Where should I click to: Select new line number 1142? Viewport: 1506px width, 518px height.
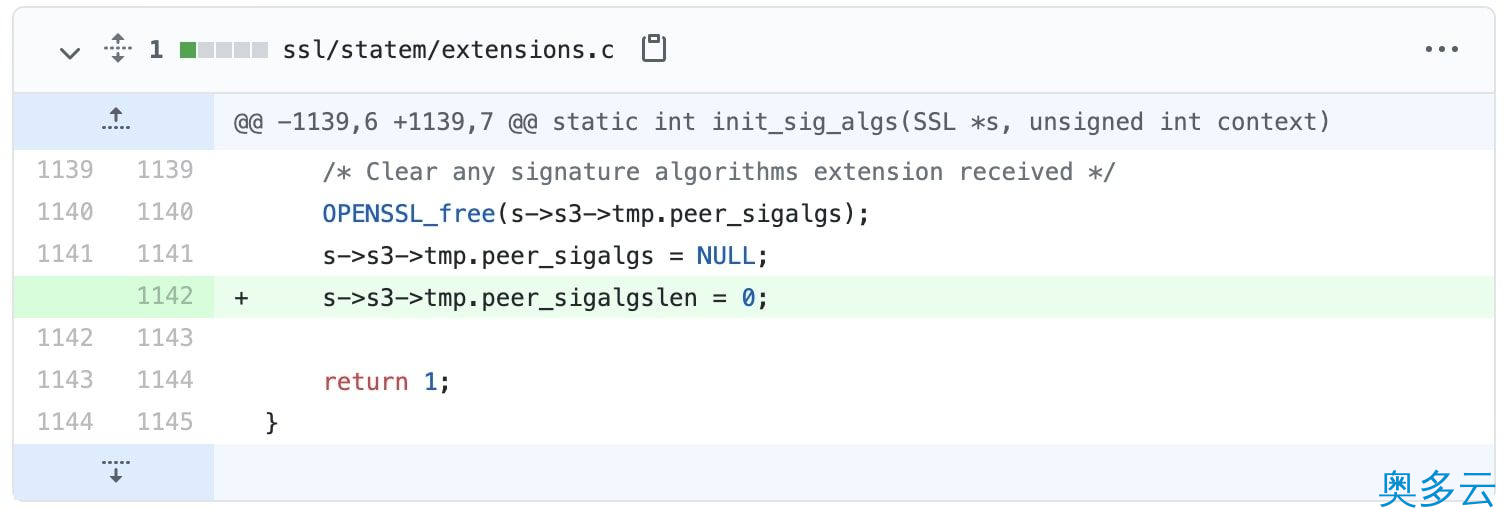point(165,296)
